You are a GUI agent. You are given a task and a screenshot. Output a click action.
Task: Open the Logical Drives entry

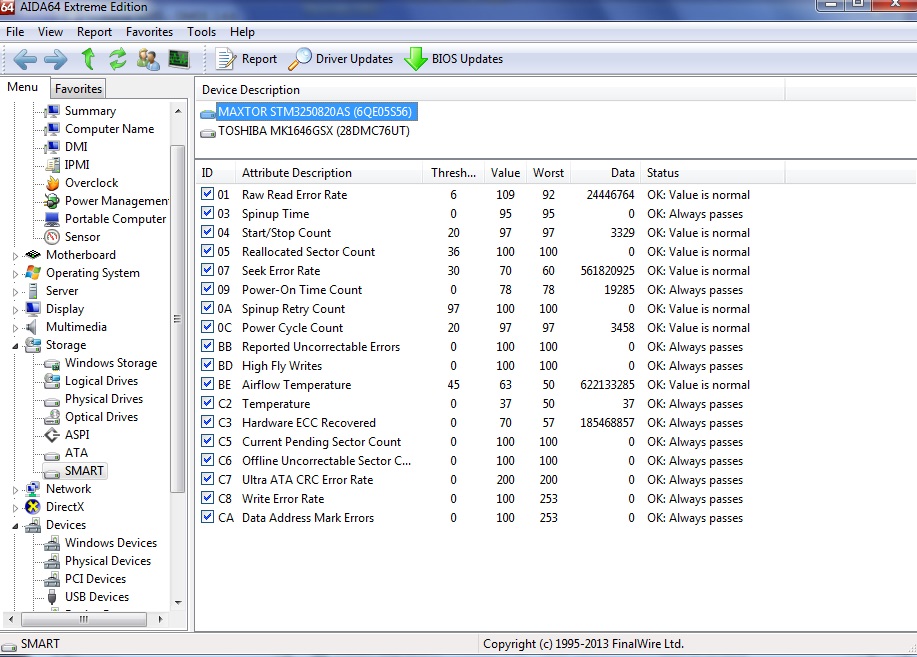tap(92, 381)
